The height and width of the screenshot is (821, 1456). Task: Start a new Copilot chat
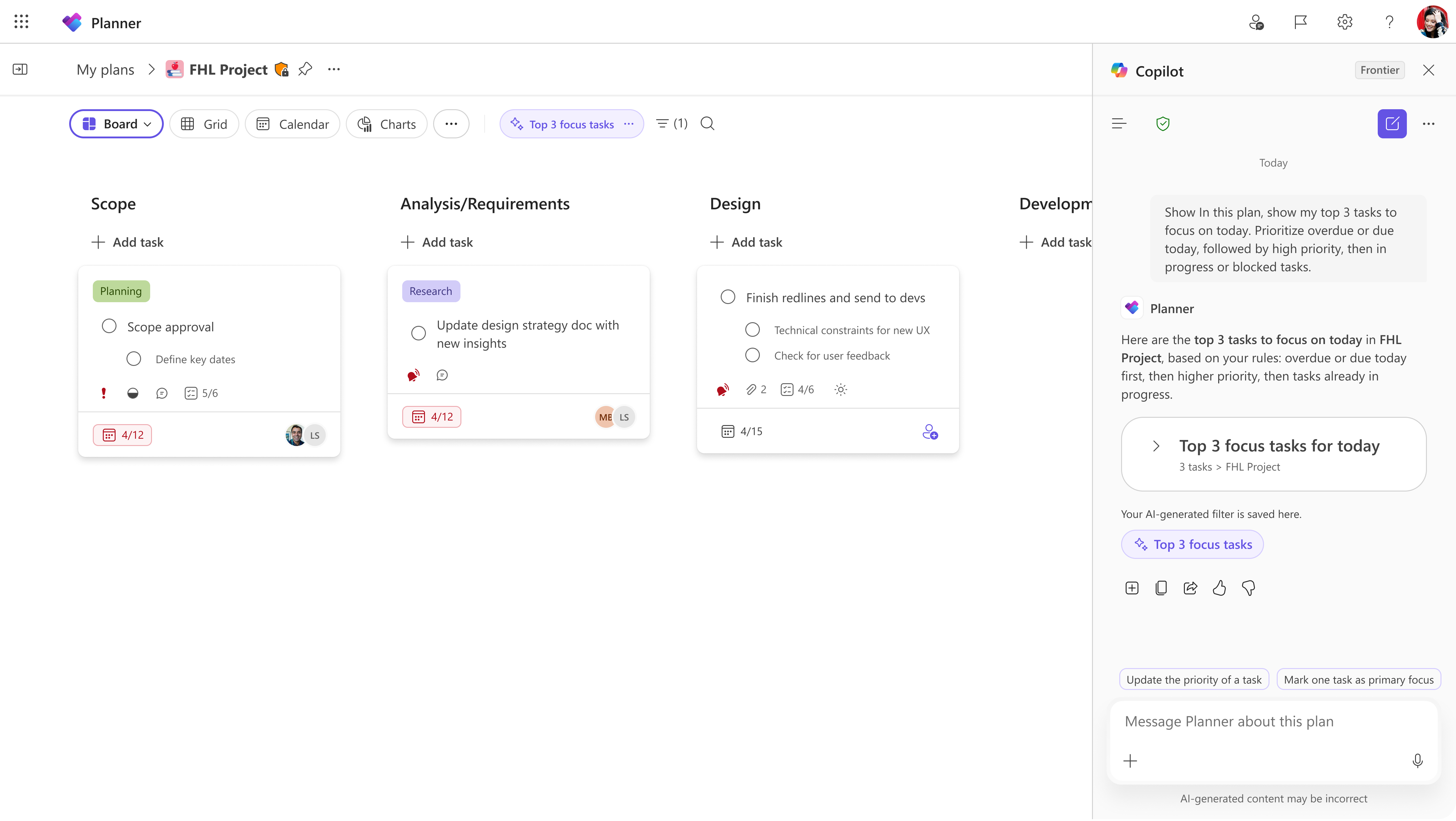coord(1392,124)
